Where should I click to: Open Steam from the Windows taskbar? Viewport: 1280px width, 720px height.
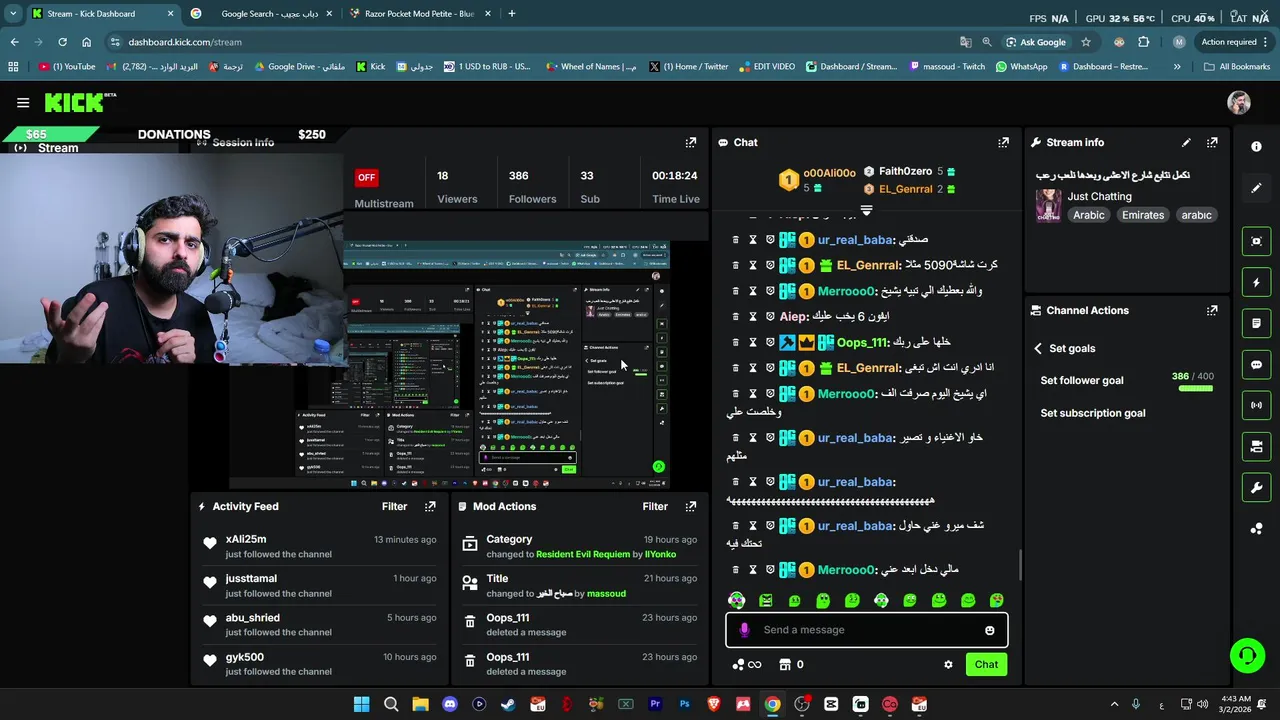coord(508,705)
